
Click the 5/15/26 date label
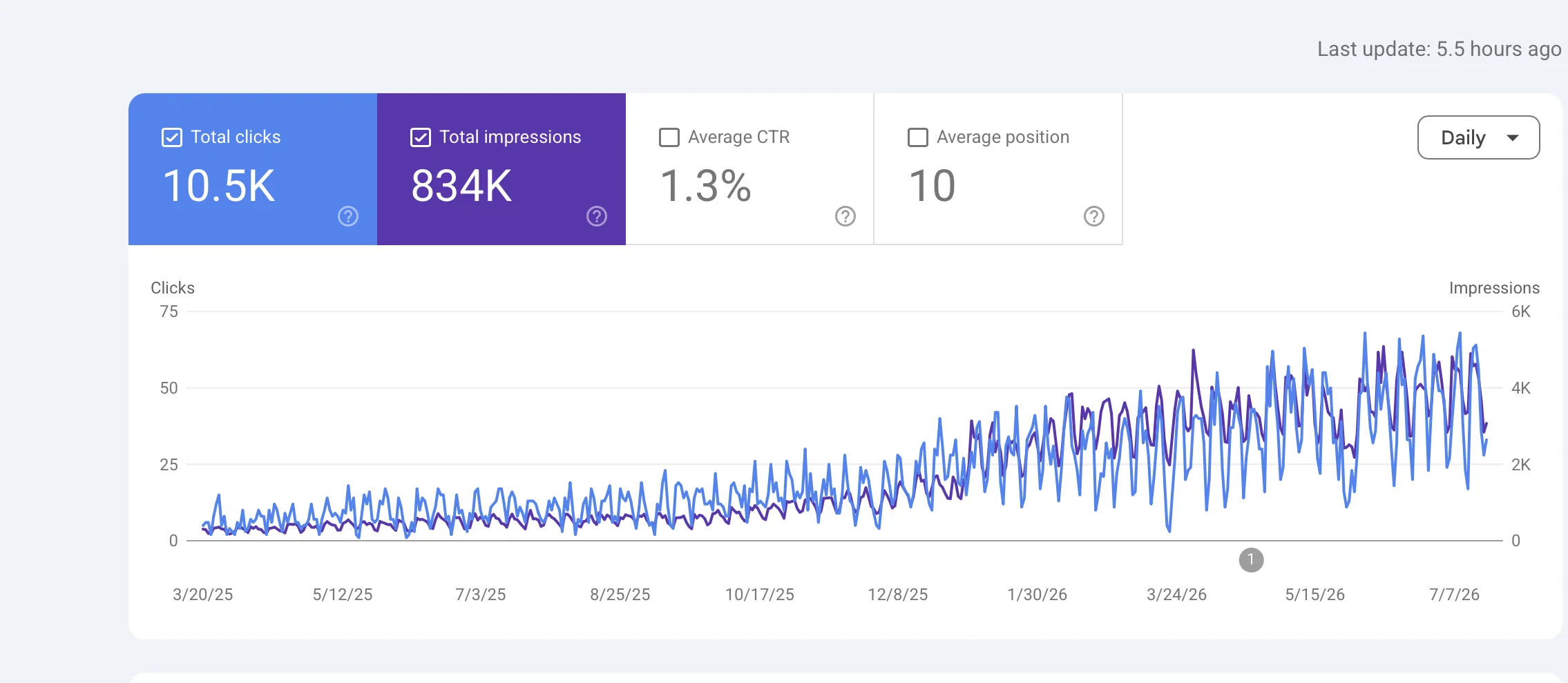pyautogui.click(x=1315, y=595)
